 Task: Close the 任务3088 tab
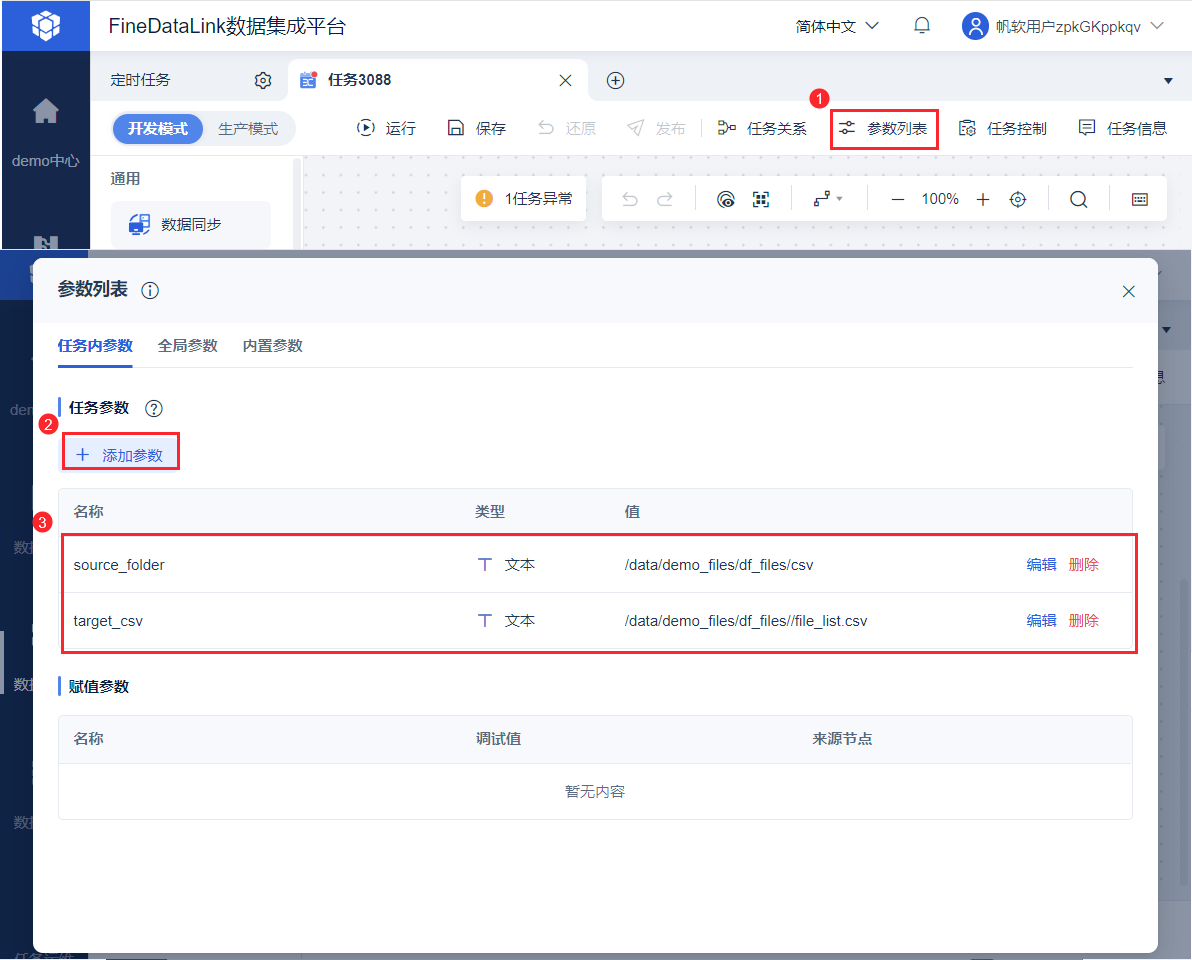(566, 80)
